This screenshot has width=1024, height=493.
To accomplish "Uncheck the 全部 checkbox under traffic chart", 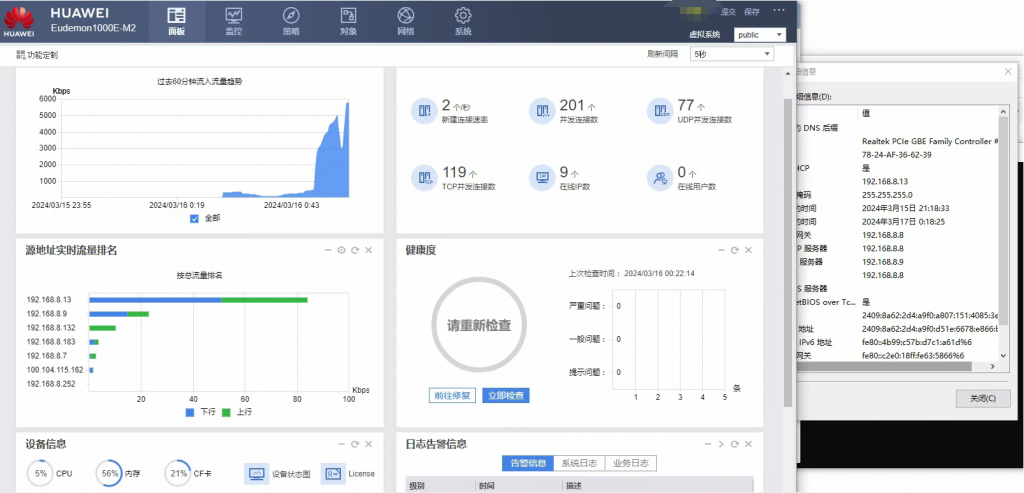I will (194, 219).
